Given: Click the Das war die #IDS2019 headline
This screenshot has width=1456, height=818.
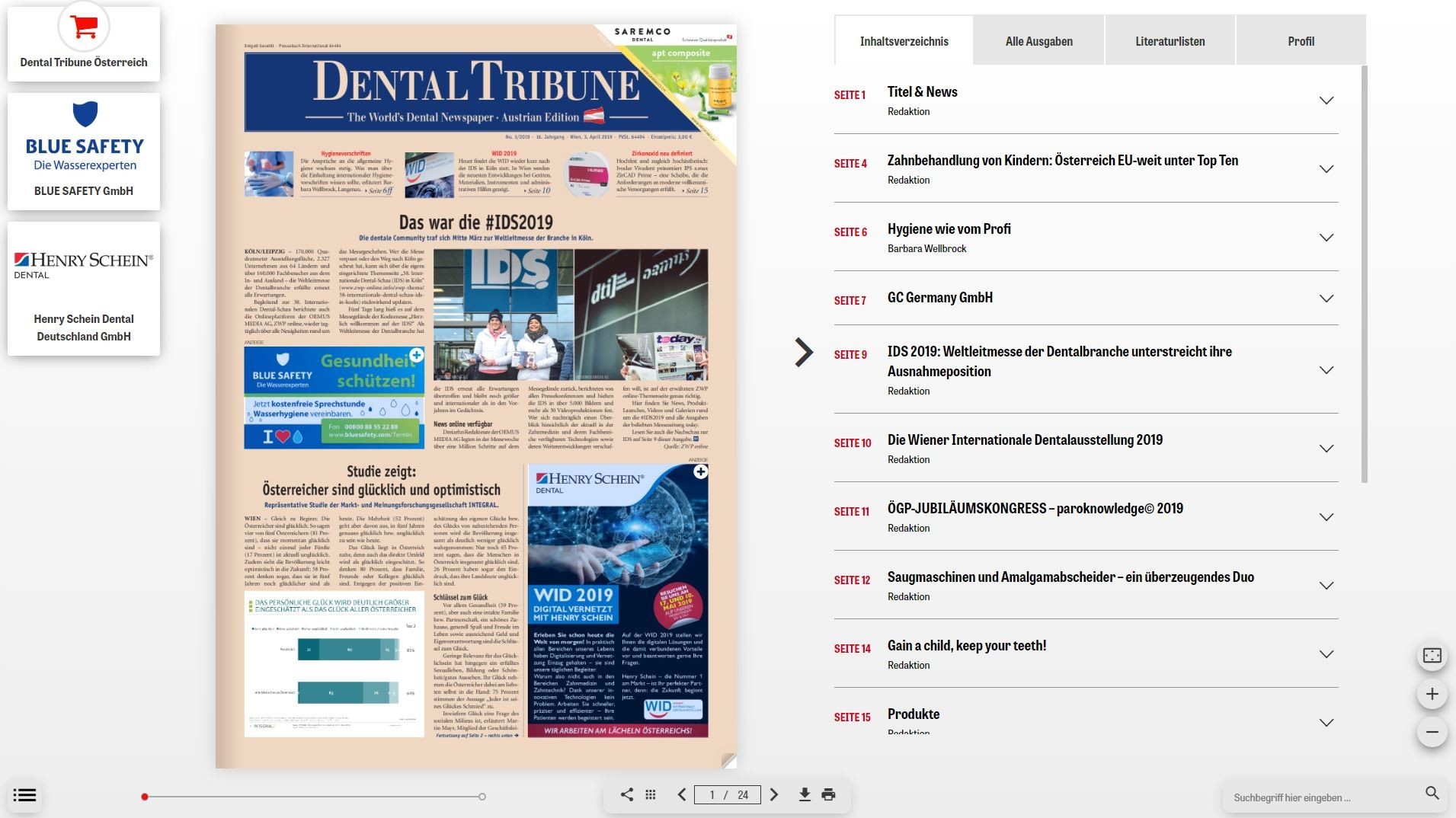Looking at the screenshot, I should [x=475, y=222].
